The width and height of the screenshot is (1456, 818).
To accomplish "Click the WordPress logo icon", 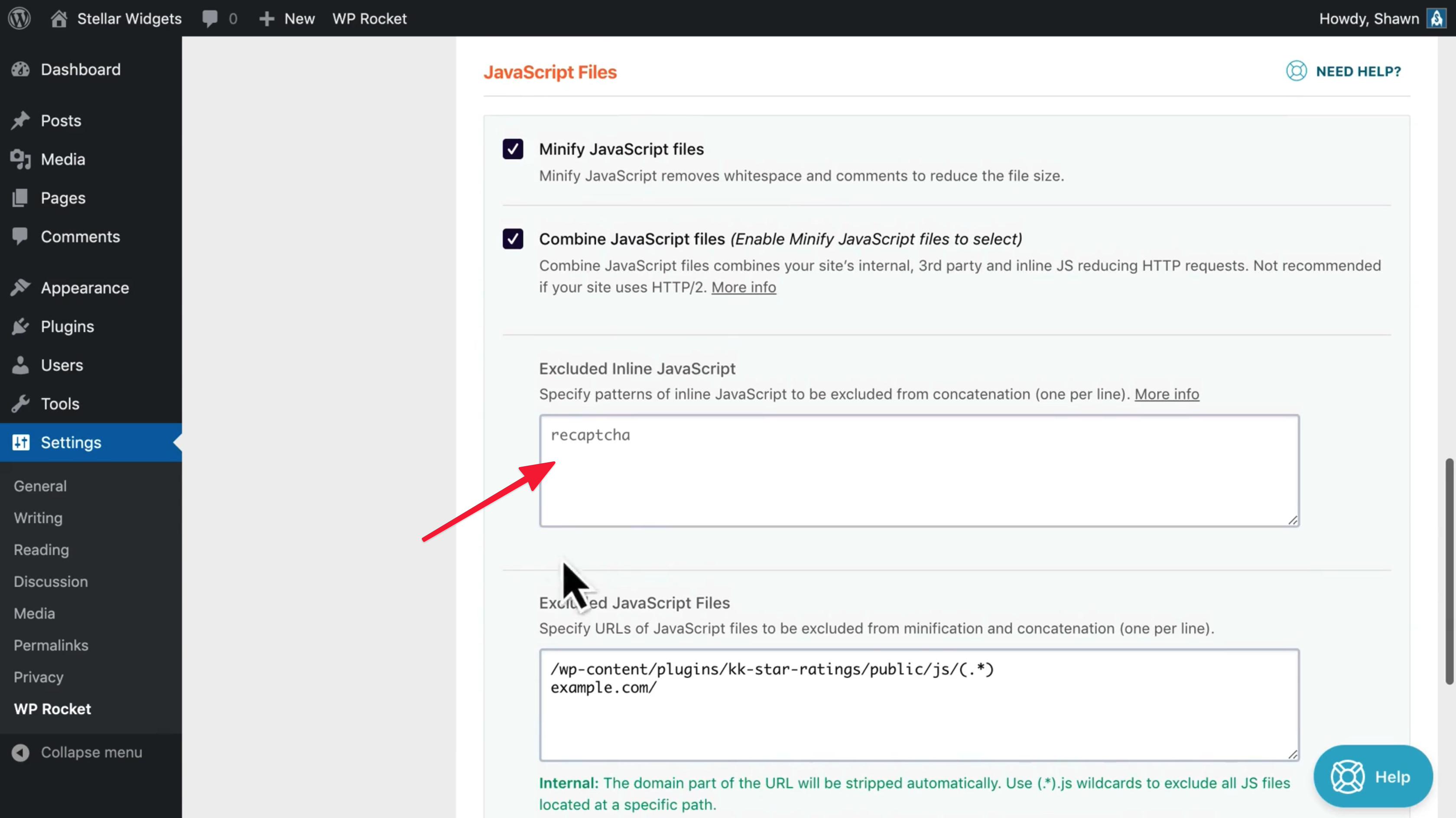I will click(19, 18).
